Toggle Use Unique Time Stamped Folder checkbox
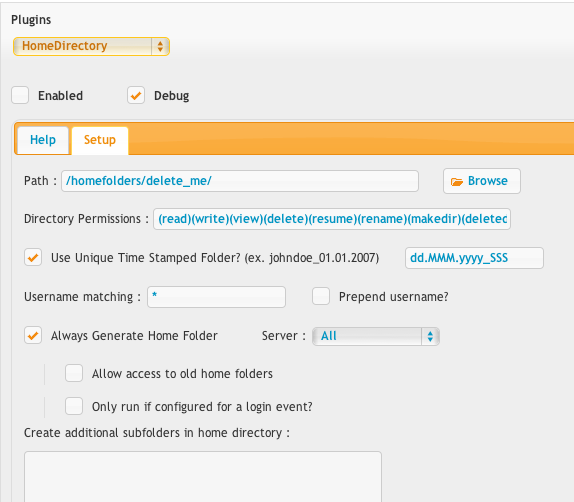The width and height of the screenshot is (574, 502). [33, 258]
